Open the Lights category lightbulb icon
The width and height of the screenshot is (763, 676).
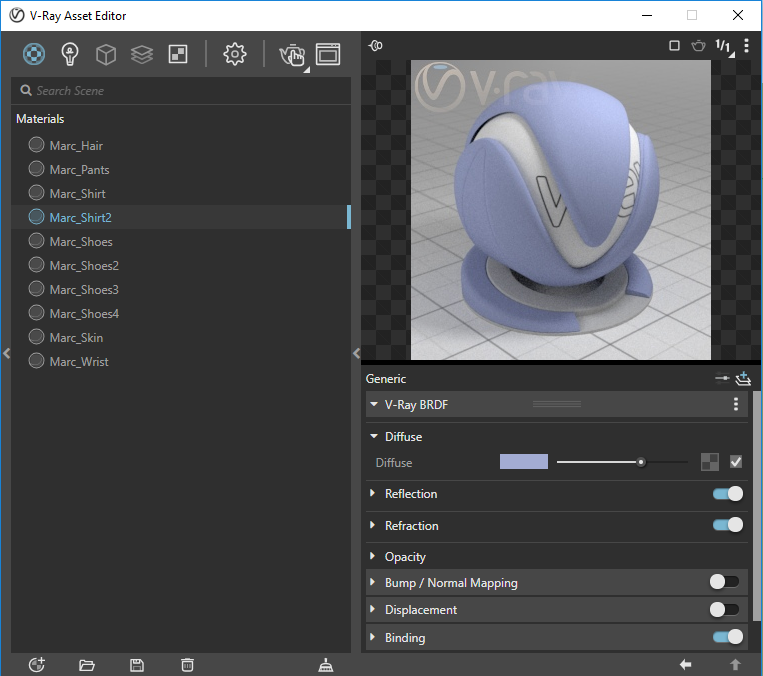(x=70, y=54)
